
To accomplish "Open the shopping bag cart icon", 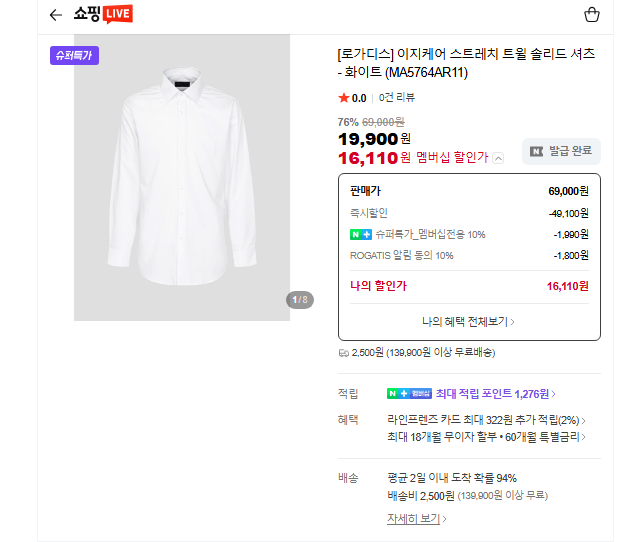I will click(x=592, y=15).
